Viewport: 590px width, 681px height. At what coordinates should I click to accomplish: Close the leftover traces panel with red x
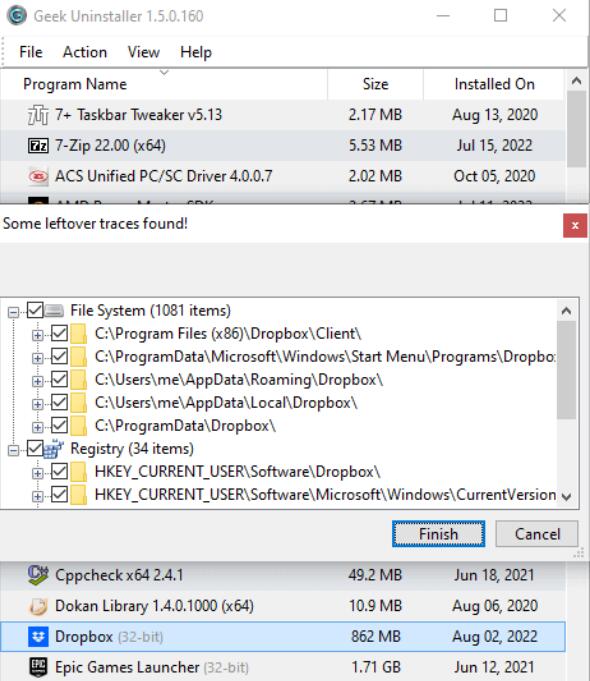tap(575, 225)
